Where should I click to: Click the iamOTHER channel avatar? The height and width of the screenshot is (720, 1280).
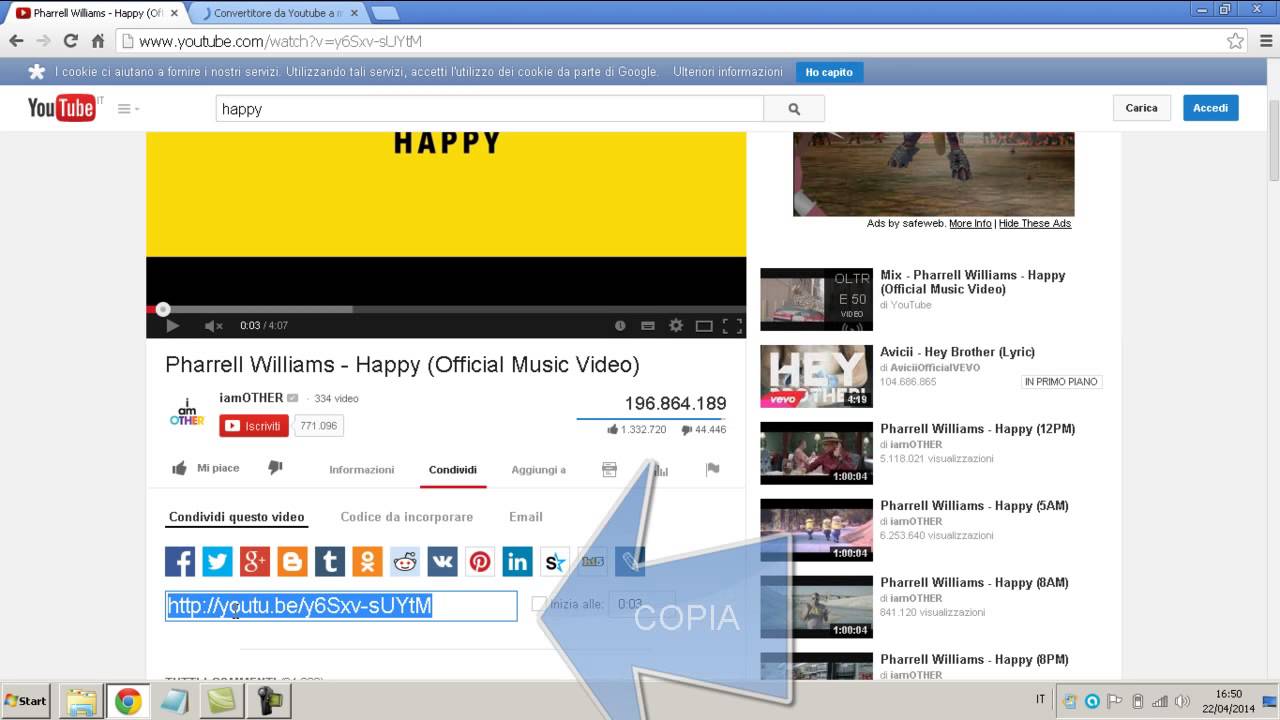point(187,412)
